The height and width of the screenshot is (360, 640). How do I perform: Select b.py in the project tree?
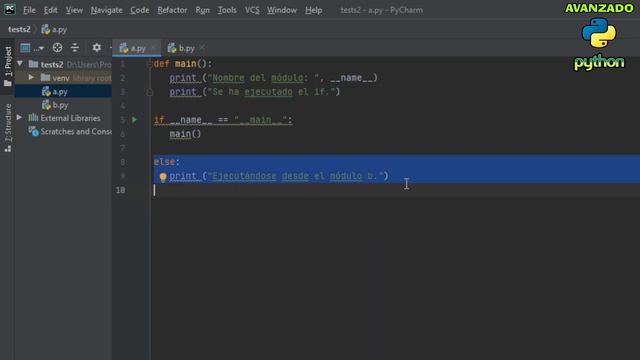tap(63, 105)
